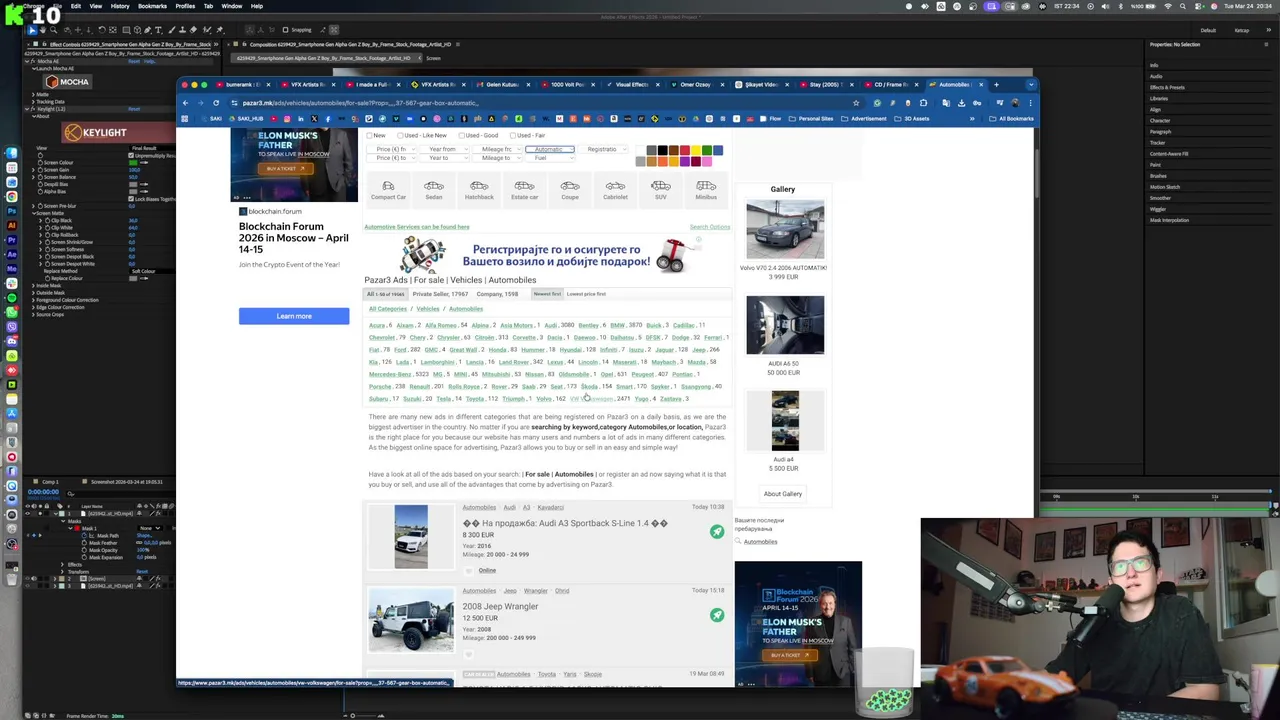Open the Mileage from dropdown

tap(496, 149)
